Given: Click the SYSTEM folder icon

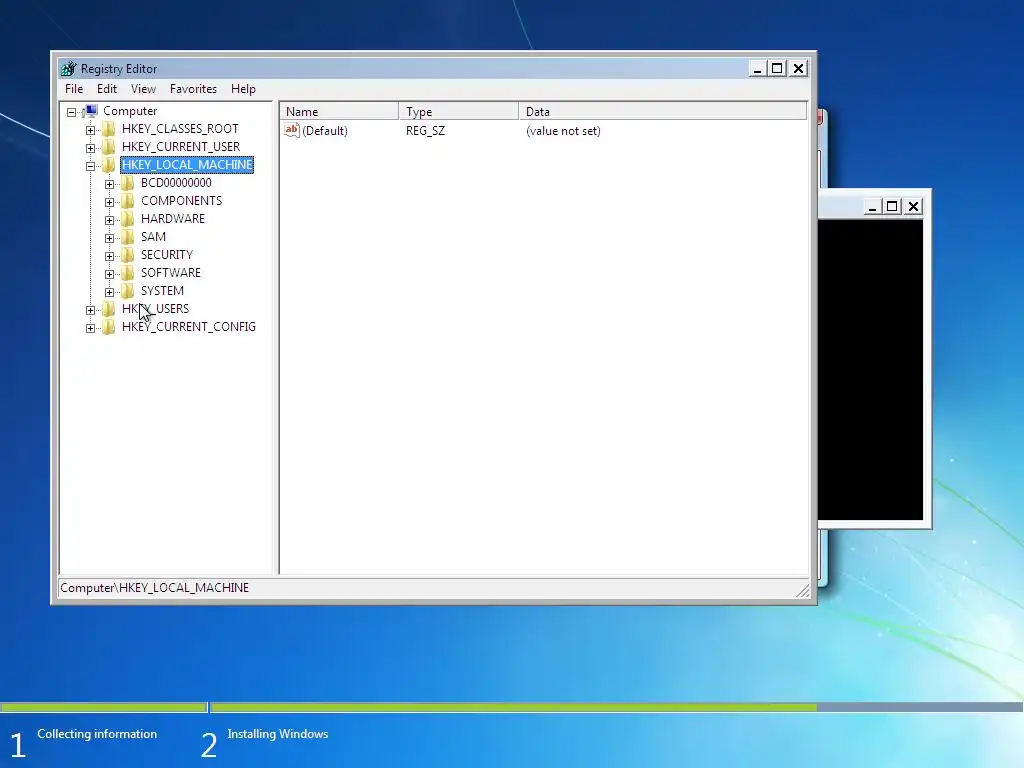Looking at the screenshot, I should point(128,290).
